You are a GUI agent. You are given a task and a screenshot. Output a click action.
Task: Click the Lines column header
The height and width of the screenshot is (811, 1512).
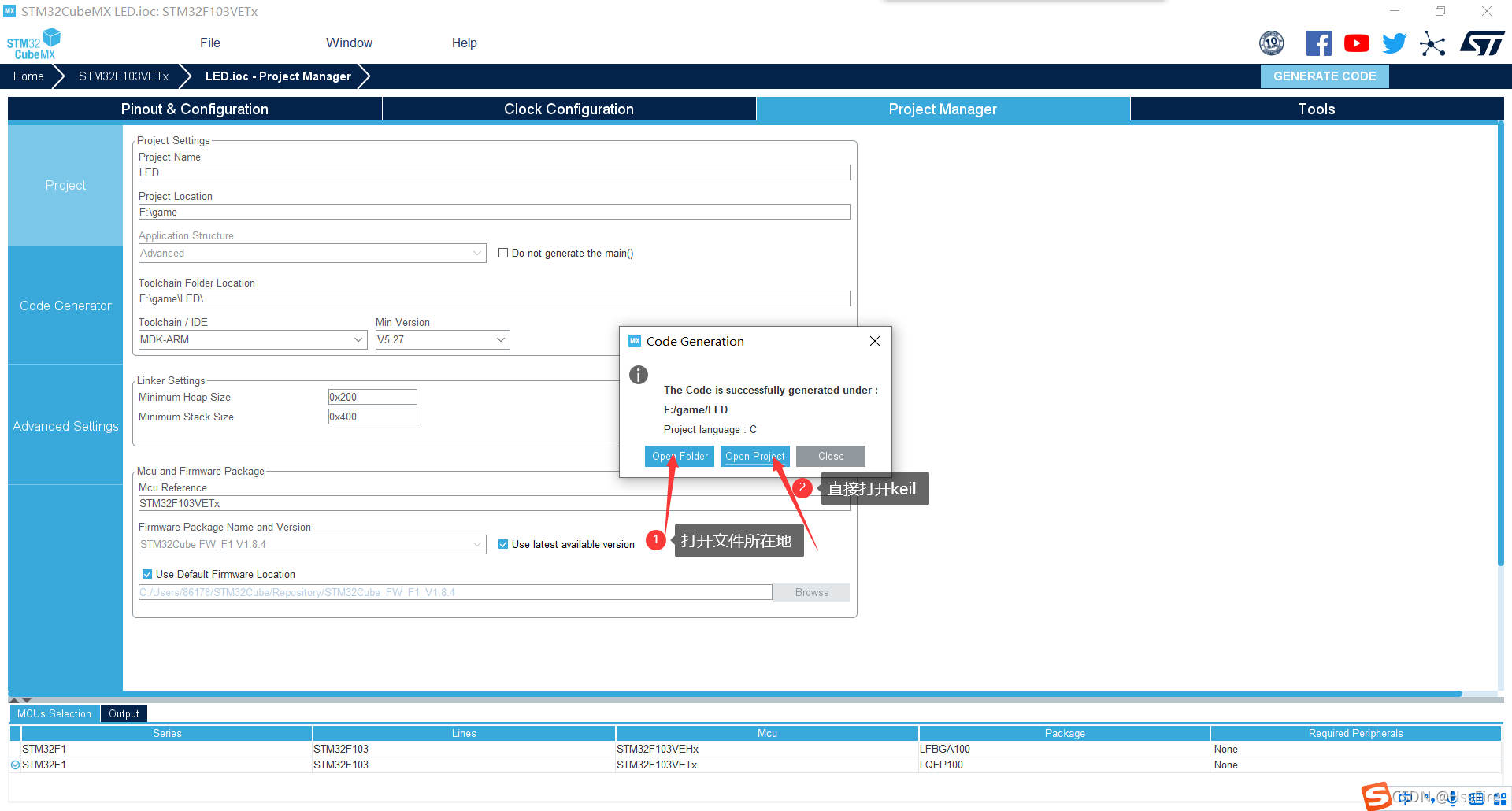coord(464,733)
